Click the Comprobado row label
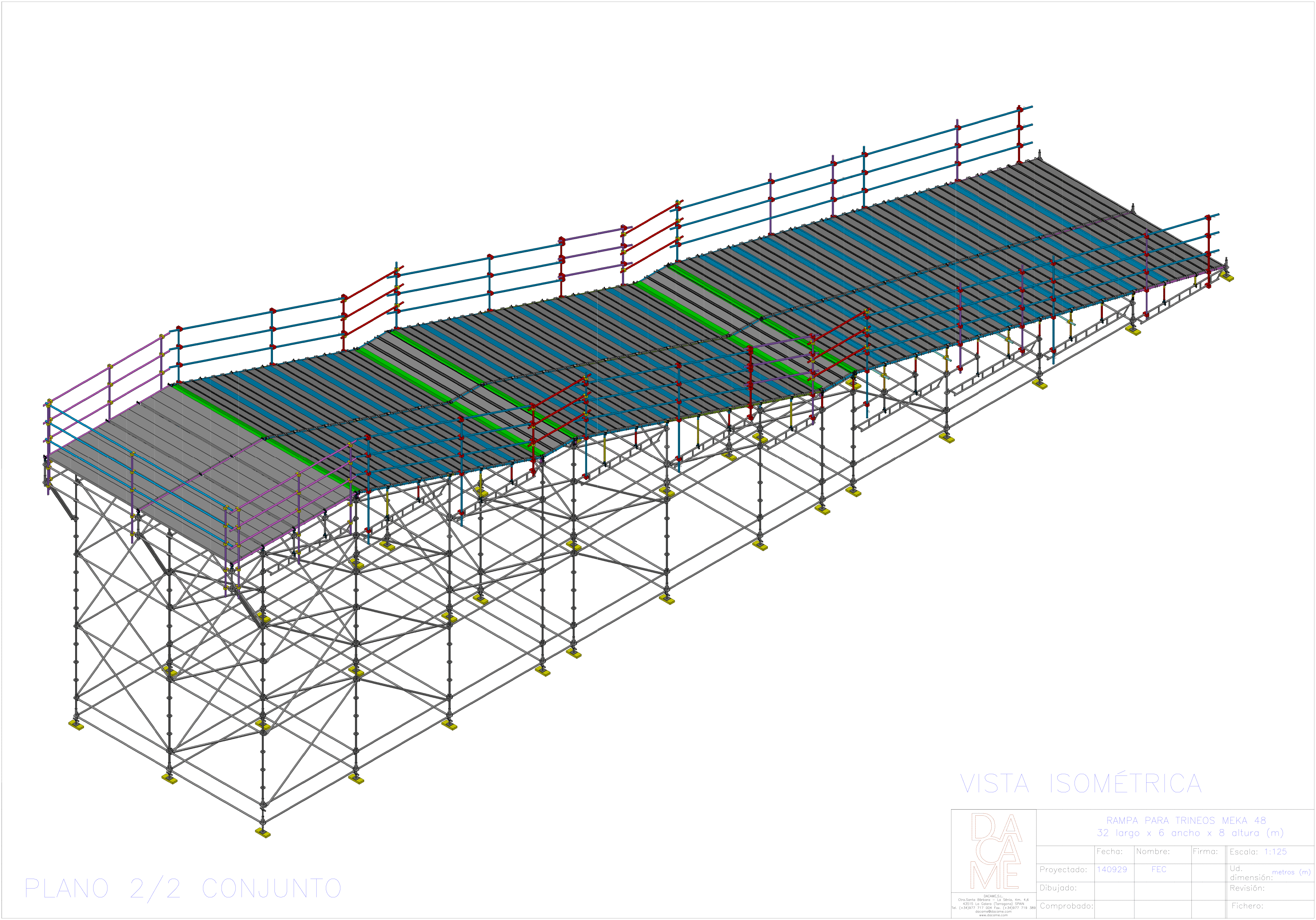 [x=1066, y=906]
